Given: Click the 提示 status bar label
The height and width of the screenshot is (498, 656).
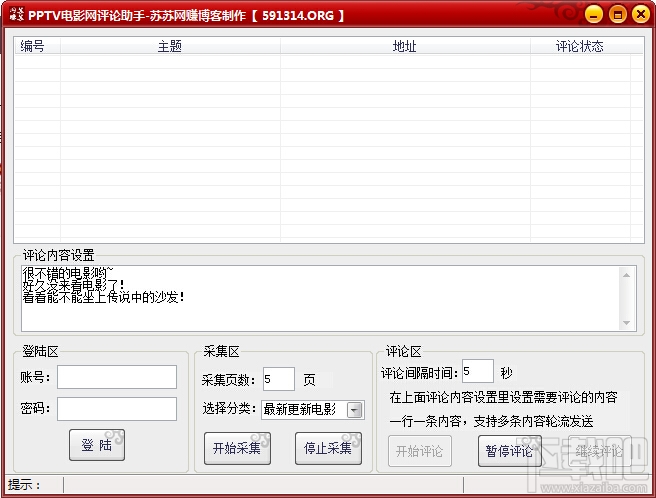Looking at the screenshot, I should (24, 485).
